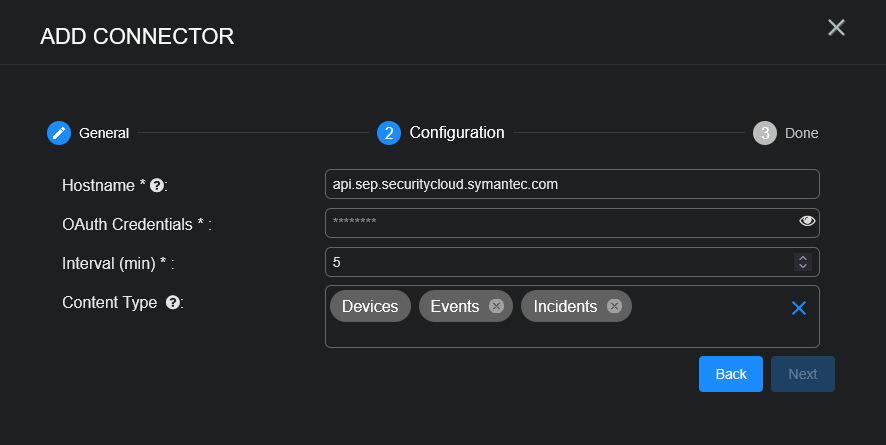
Task: Select the step 2 Configuration circle
Action: coord(389,133)
